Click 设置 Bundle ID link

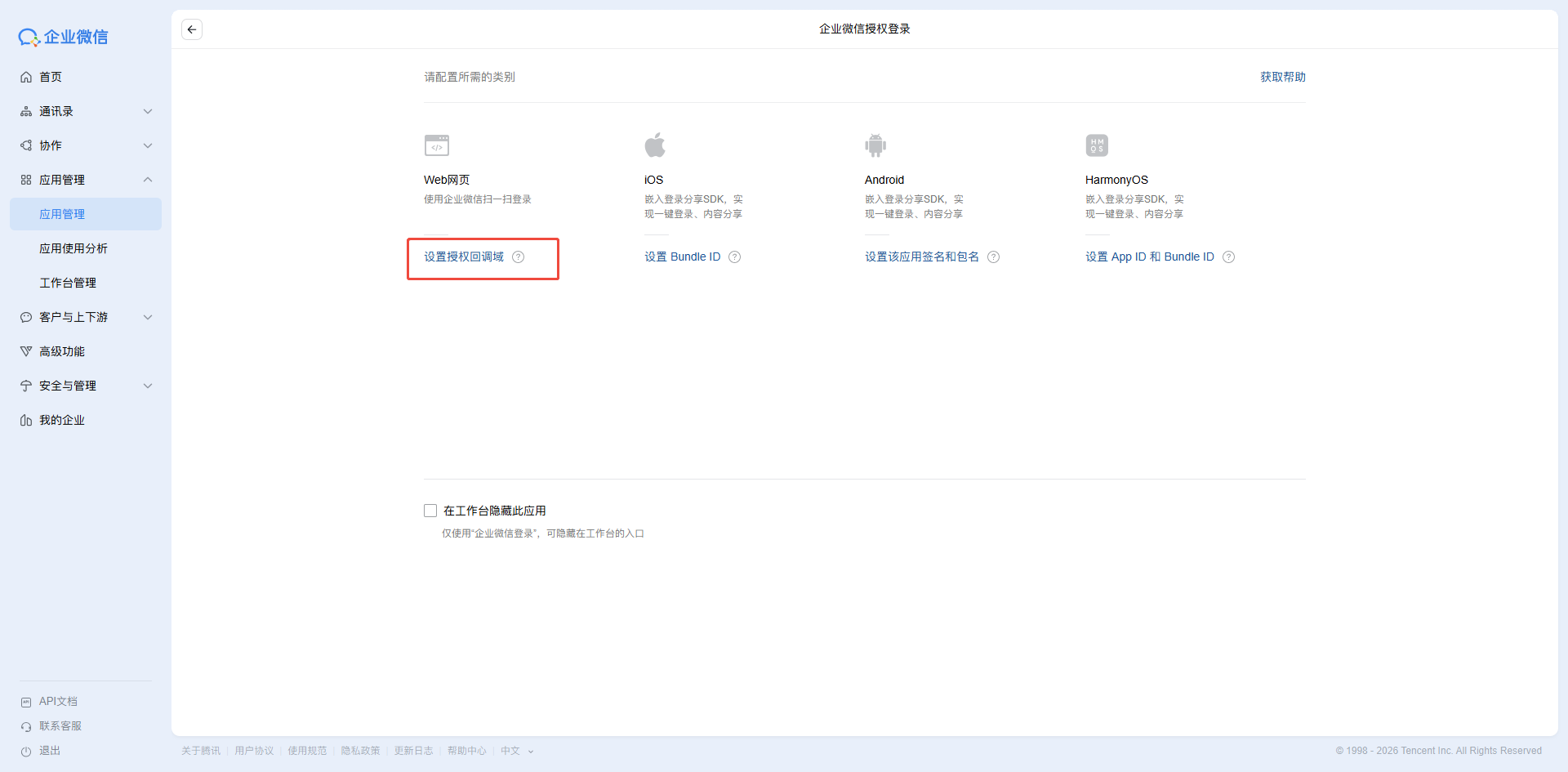(x=683, y=257)
